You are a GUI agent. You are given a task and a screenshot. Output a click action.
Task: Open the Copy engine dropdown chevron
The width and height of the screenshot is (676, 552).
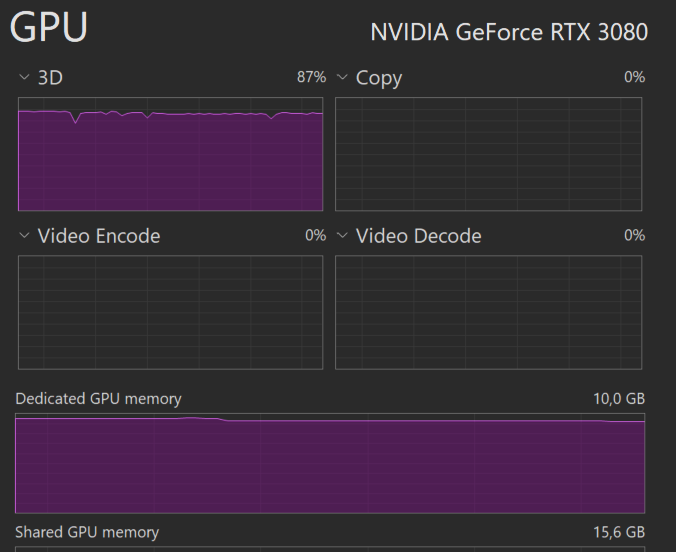(342, 78)
